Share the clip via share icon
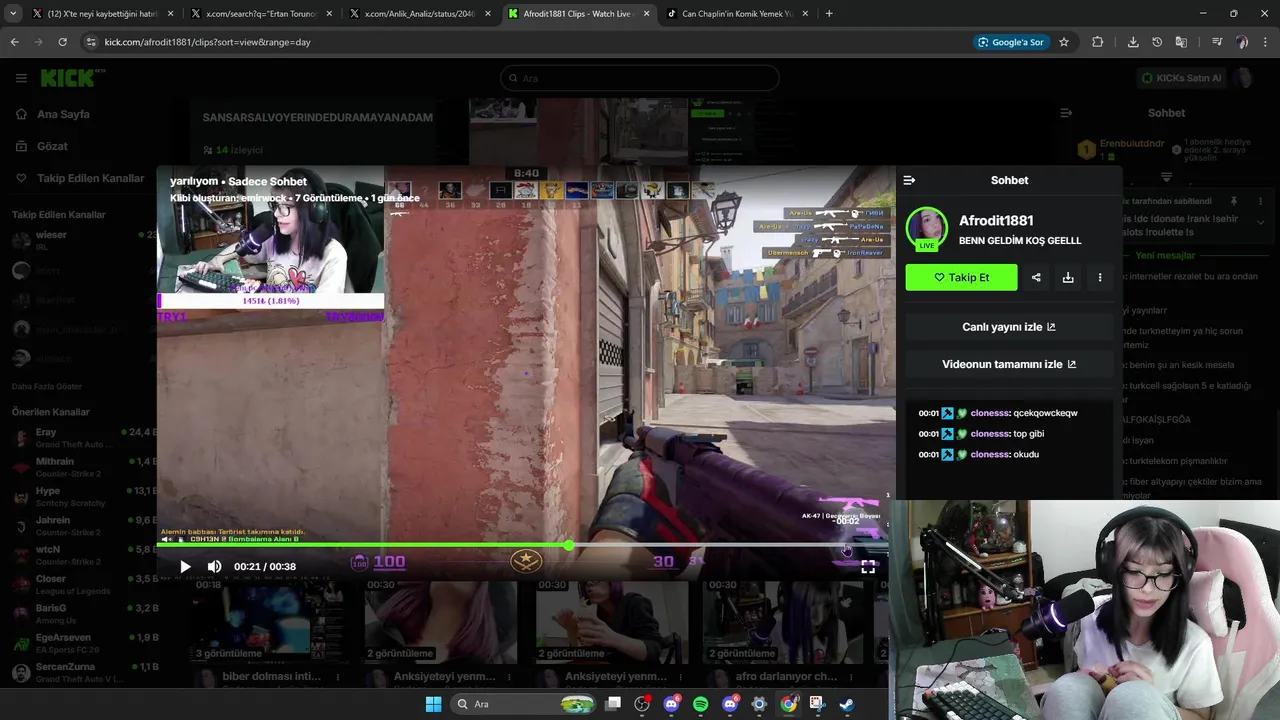1280x720 pixels. [x=1036, y=278]
